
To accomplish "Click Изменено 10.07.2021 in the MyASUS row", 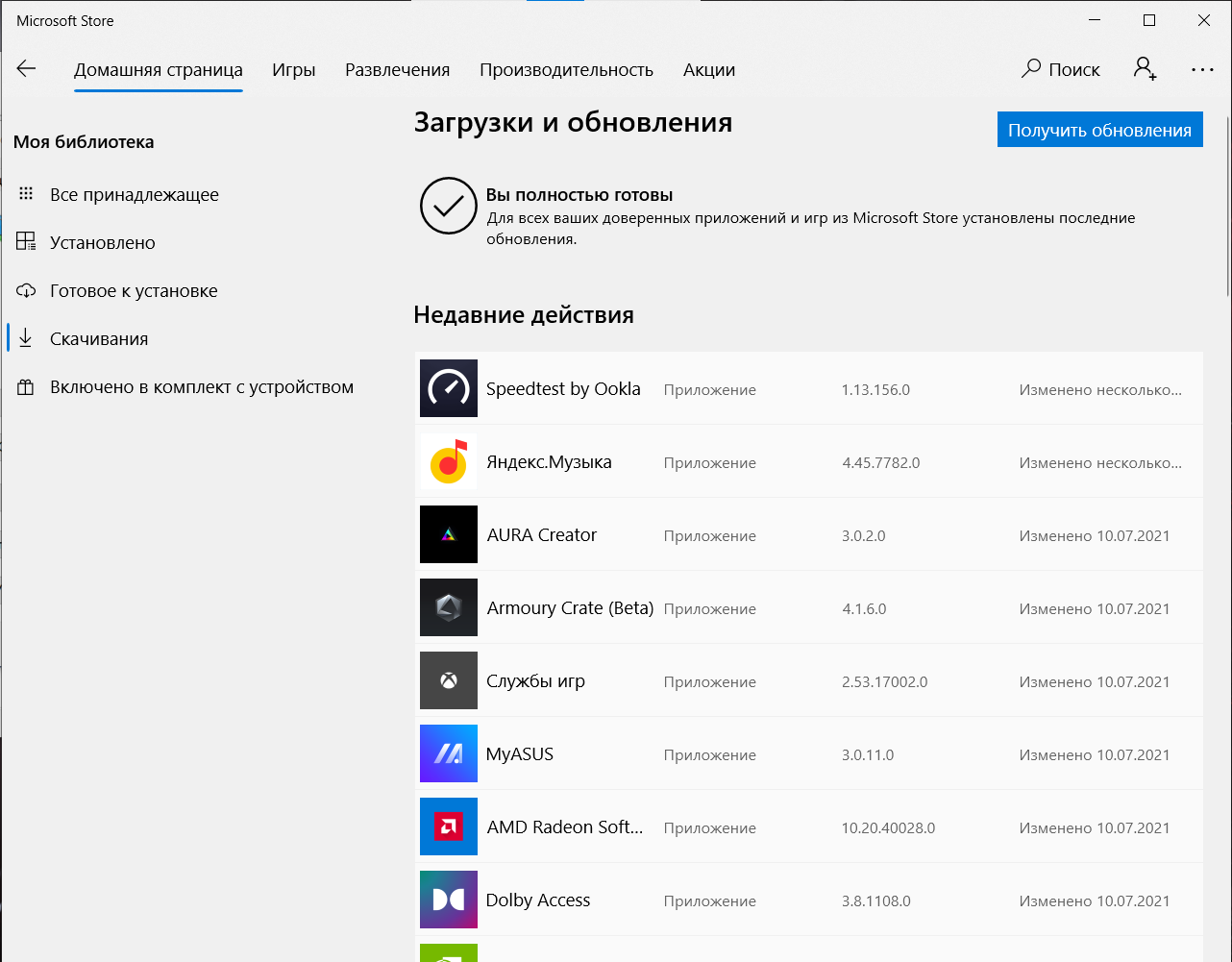I will pos(1095,754).
